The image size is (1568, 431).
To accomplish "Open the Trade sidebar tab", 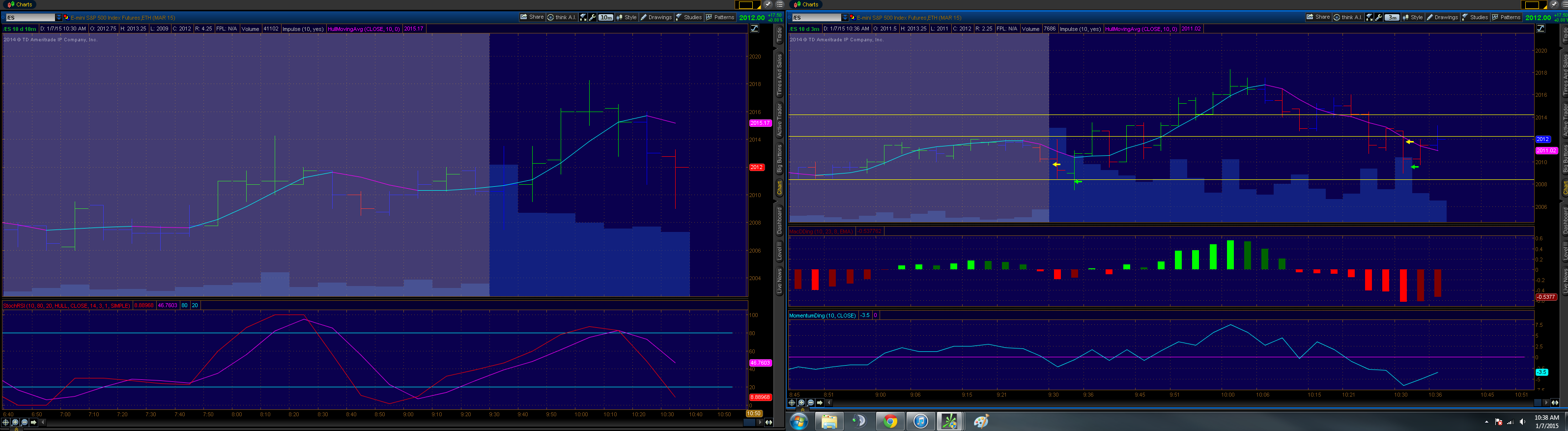I will (x=779, y=35).
